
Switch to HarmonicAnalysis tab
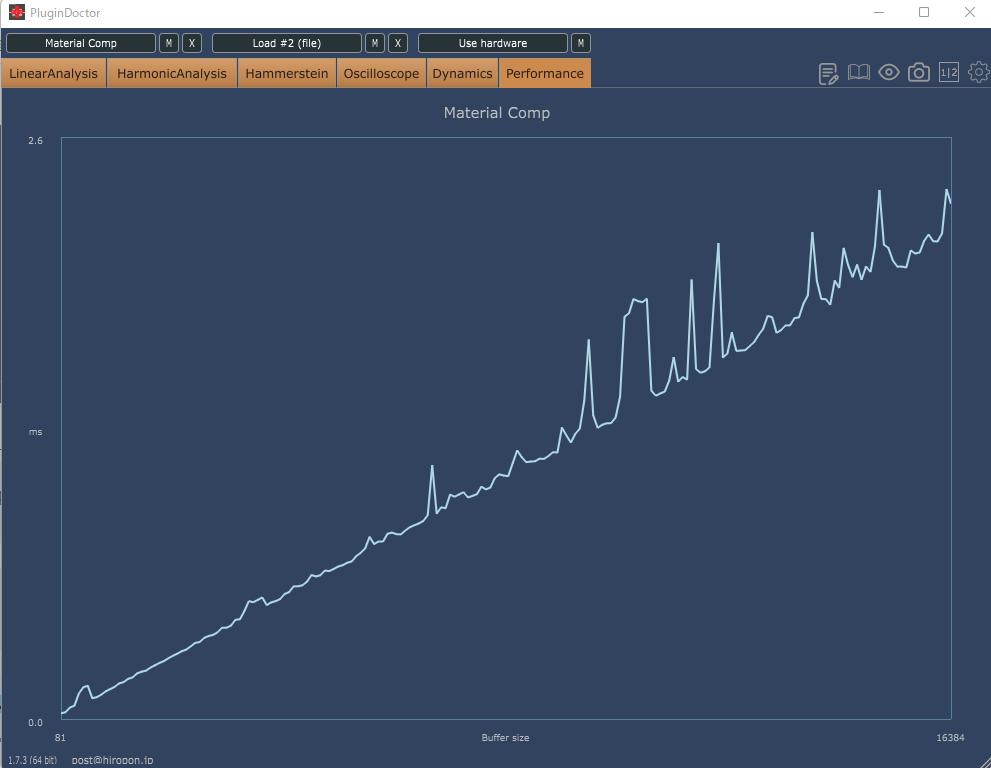tap(172, 73)
